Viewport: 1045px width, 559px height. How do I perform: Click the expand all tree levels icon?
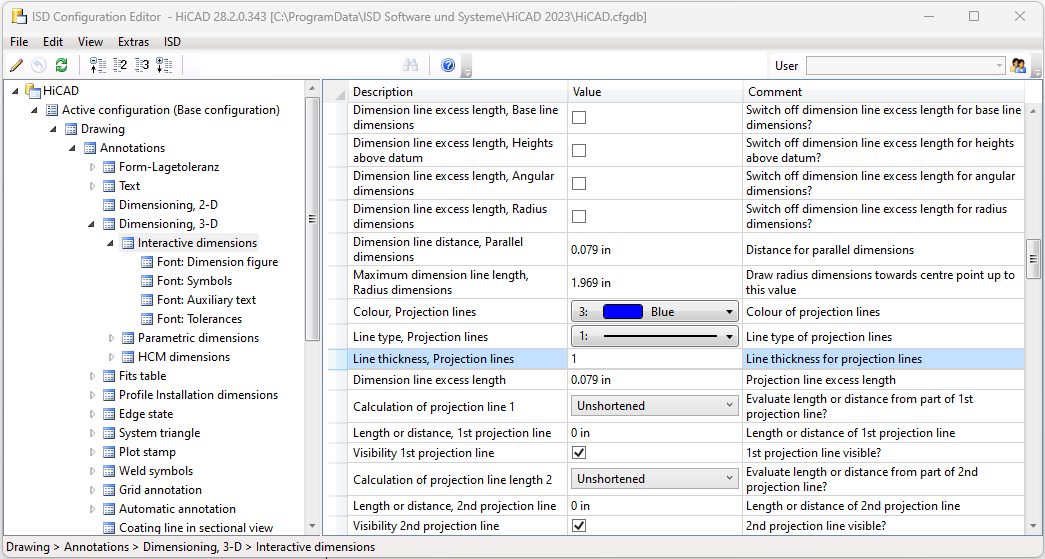click(164, 65)
